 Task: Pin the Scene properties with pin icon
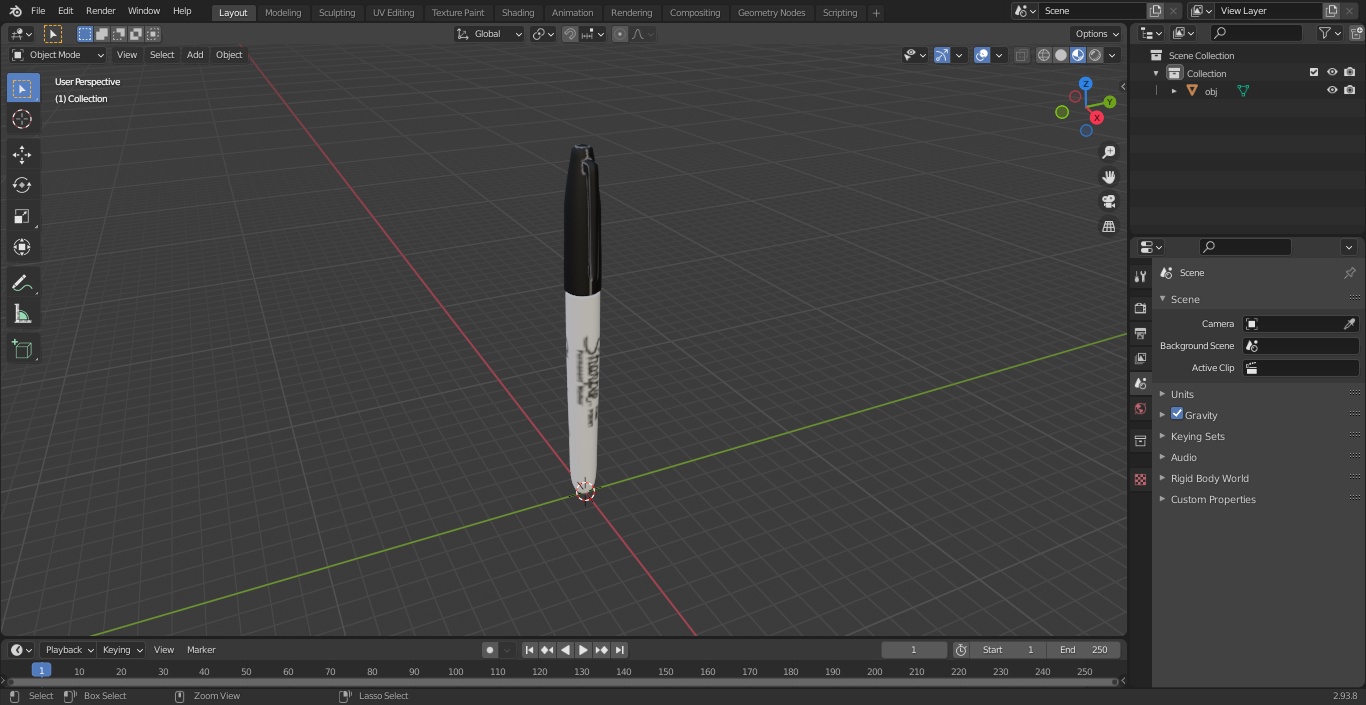[1349, 273]
